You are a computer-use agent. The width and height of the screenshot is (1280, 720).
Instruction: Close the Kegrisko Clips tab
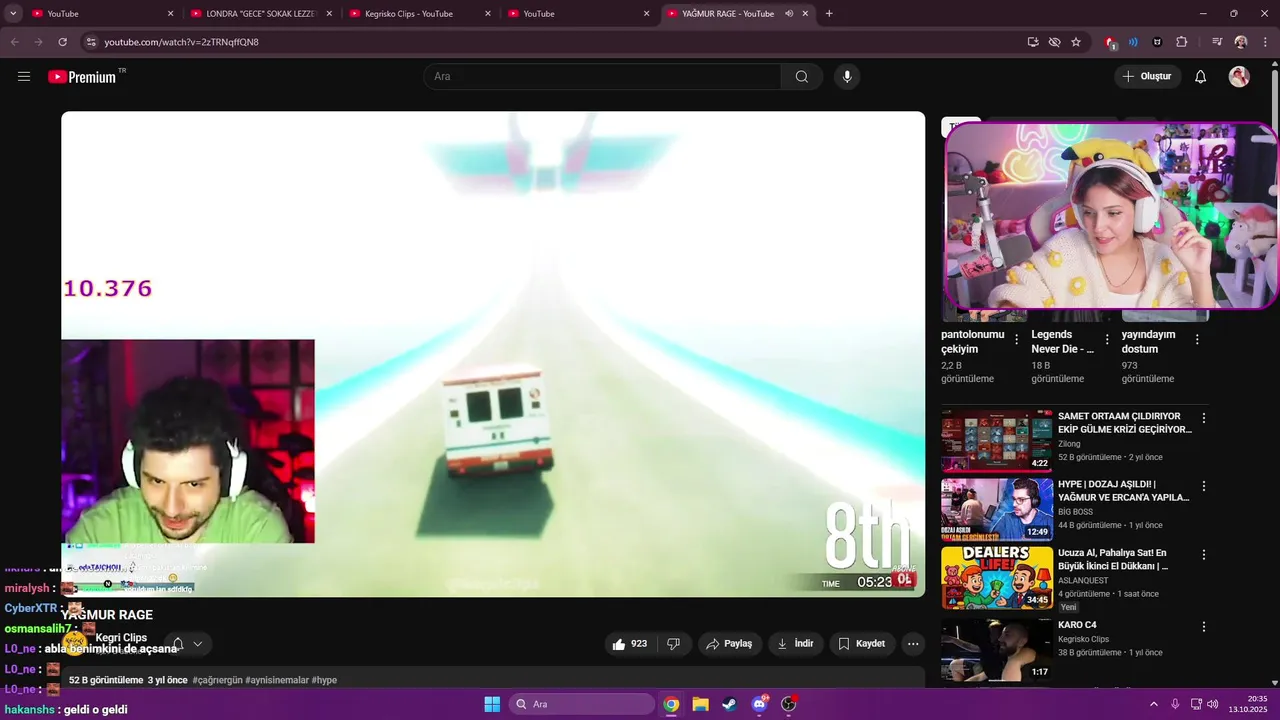tap(488, 14)
